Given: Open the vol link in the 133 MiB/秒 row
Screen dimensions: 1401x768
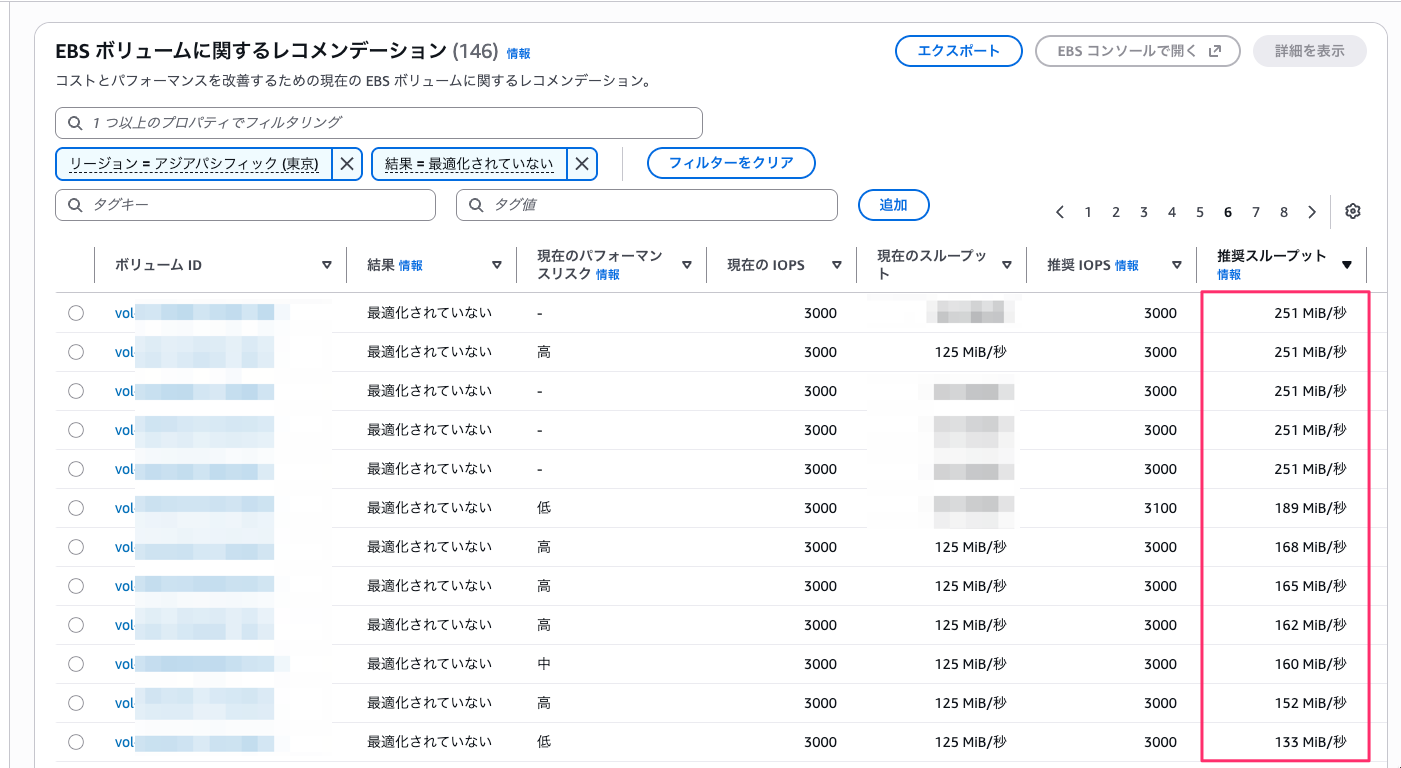Looking at the screenshot, I should click(x=124, y=742).
